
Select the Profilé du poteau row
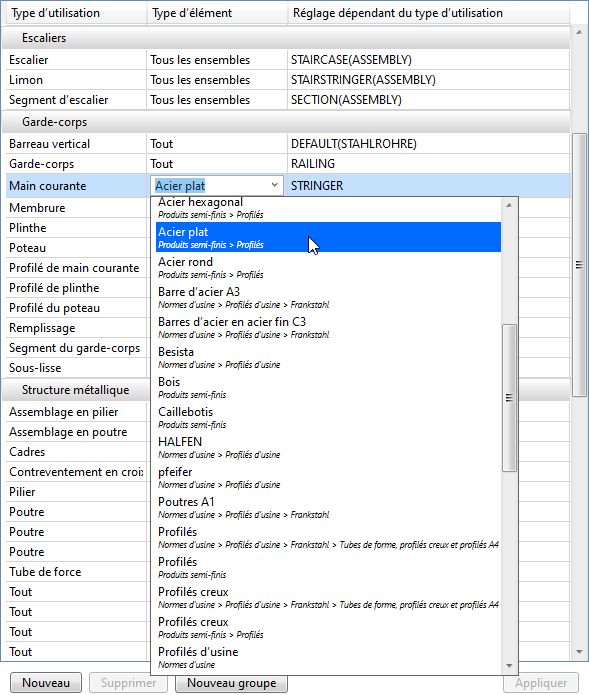(76, 308)
